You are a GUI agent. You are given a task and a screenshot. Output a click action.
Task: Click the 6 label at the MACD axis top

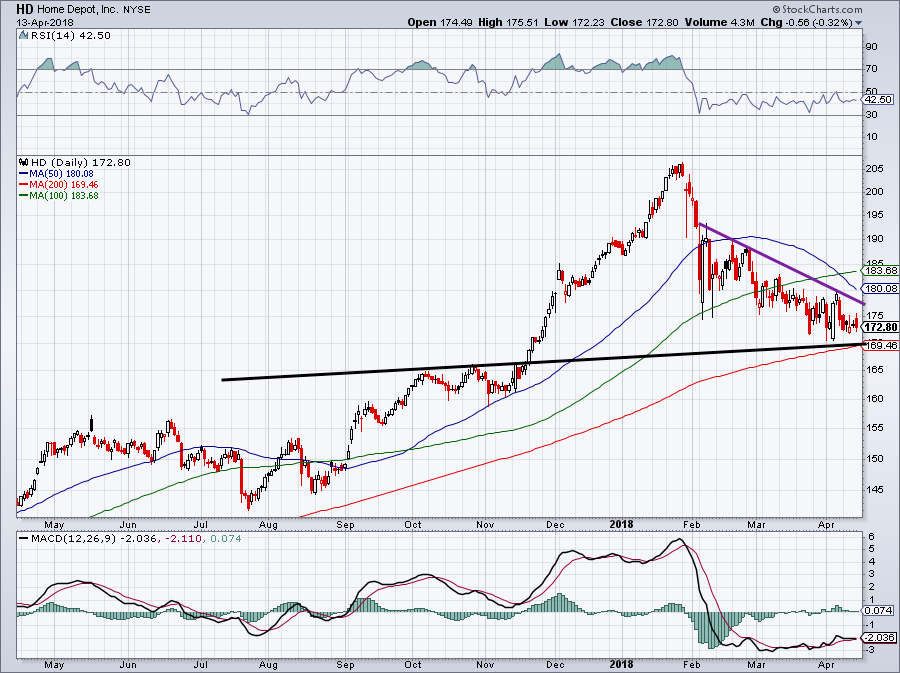click(871, 537)
